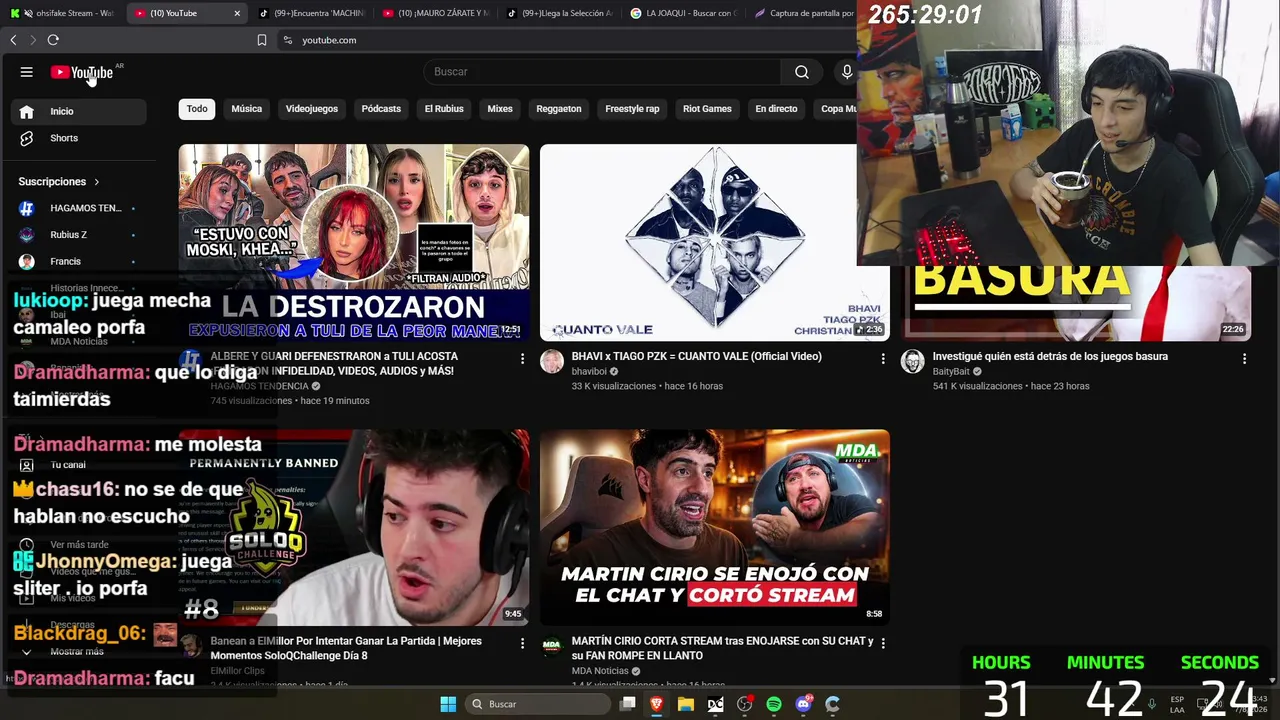Select the Riot Games chip
Image resolution: width=1280 pixels, height=720 pixels.
pos(707,109)
